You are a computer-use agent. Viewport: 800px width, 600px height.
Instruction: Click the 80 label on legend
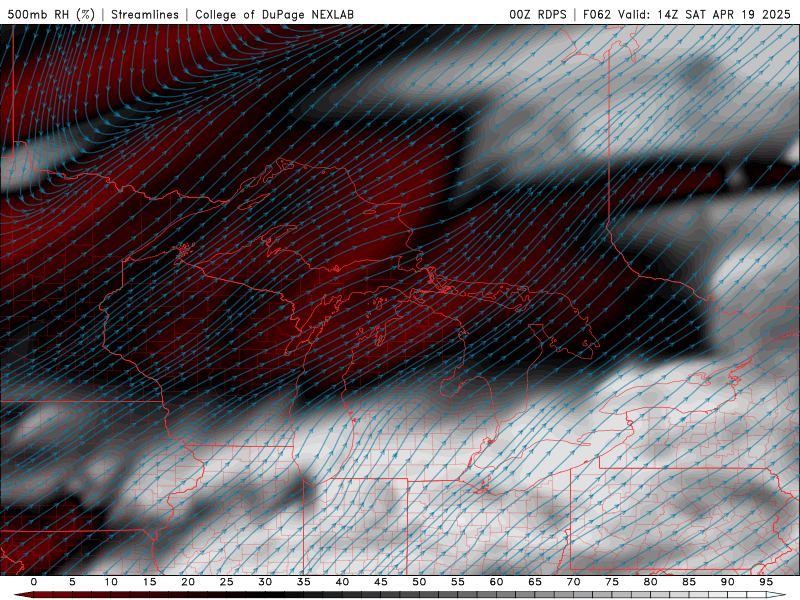[x=651, y=582]
